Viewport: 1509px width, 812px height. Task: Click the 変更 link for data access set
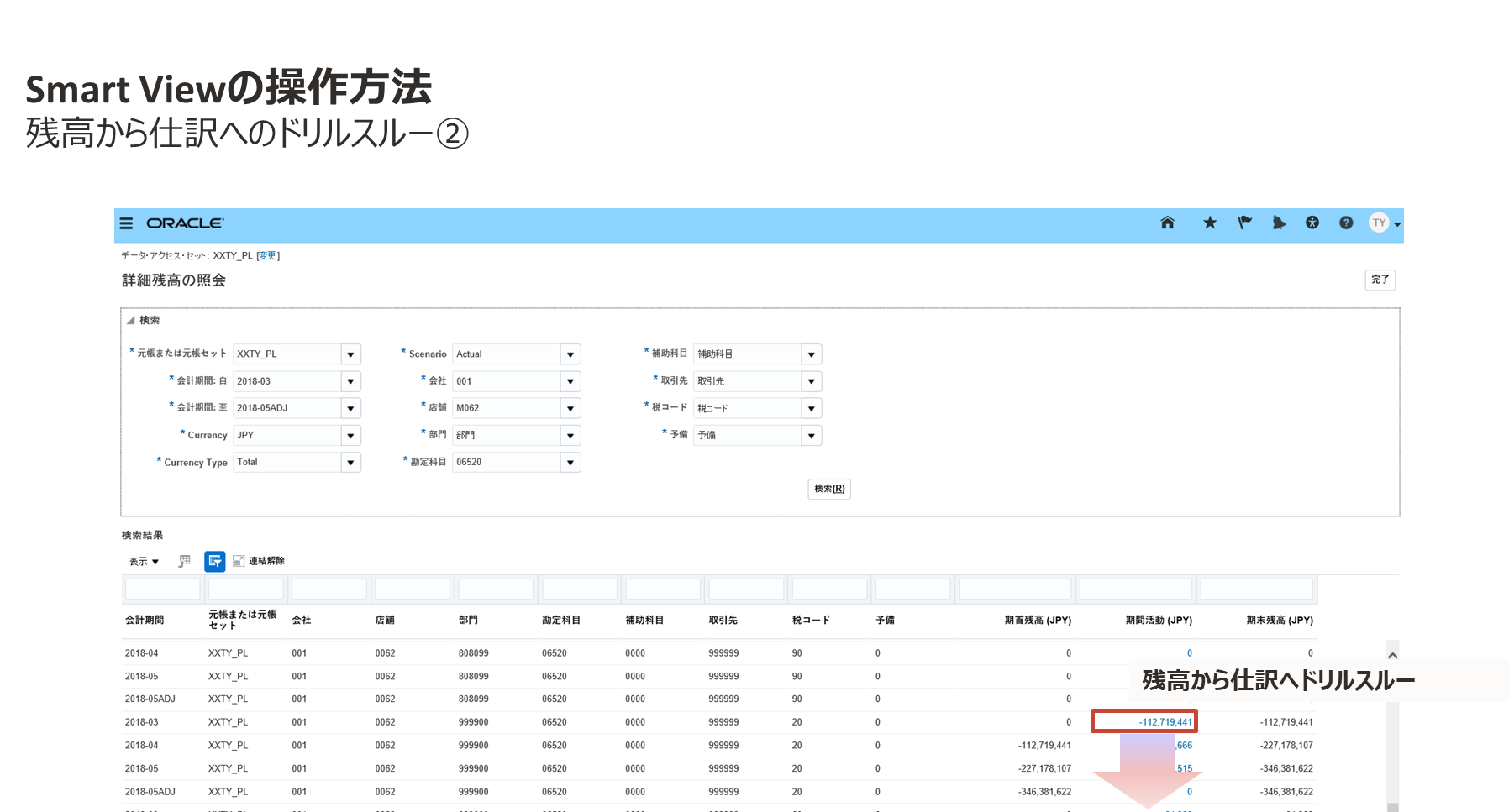(x=267, y=255)
